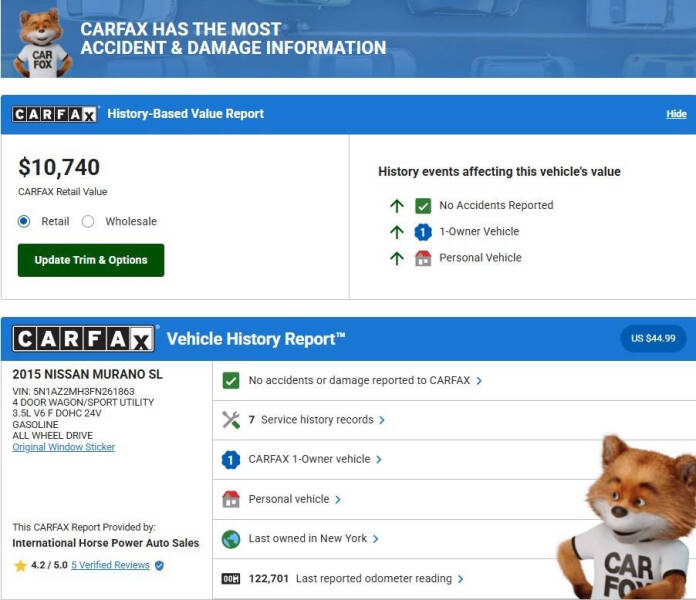Click the green checkmark no accidents icon
This screenshot has width=696, height=600.
pyautogui.click(x=231, y=381)
